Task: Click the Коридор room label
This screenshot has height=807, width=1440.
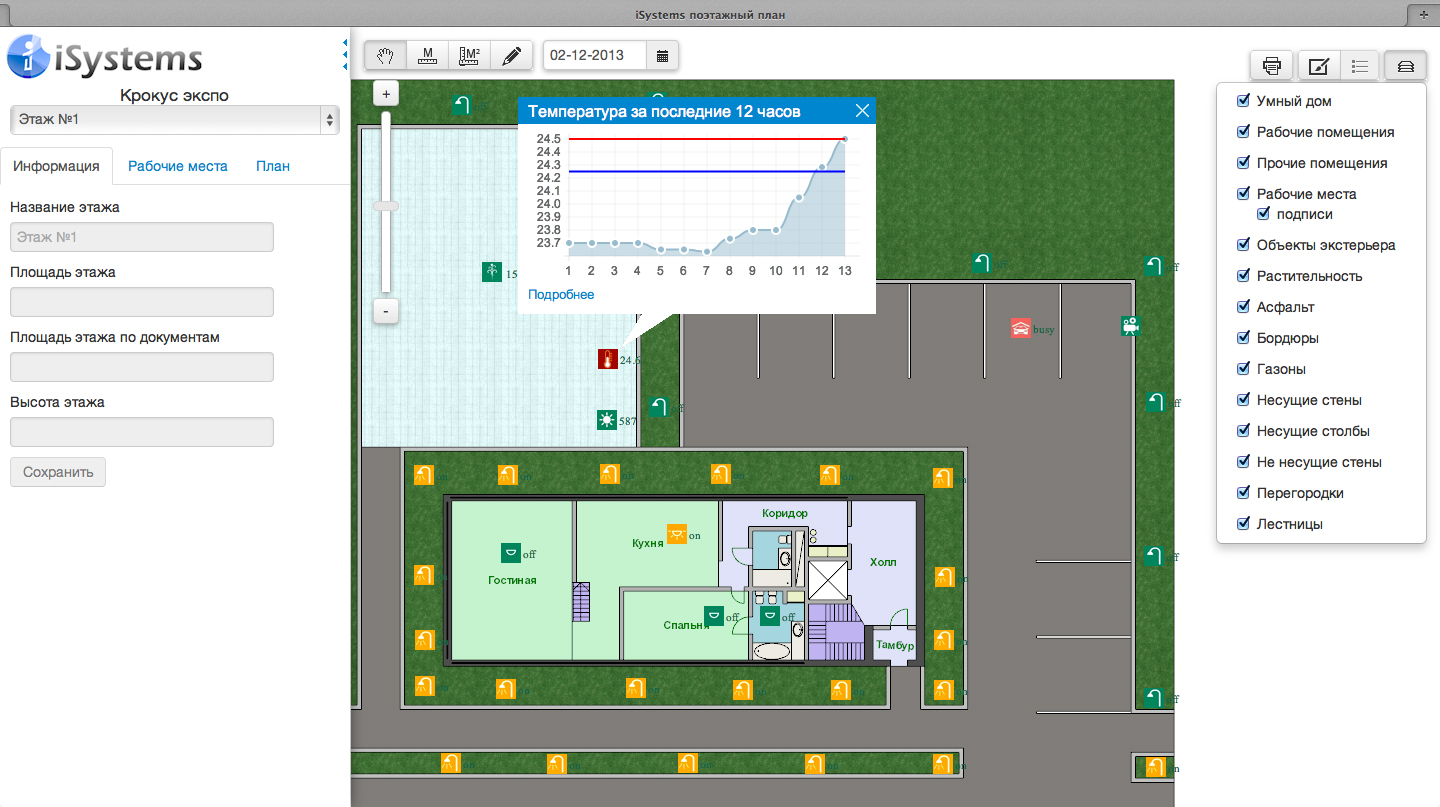Action: [785, 513]
